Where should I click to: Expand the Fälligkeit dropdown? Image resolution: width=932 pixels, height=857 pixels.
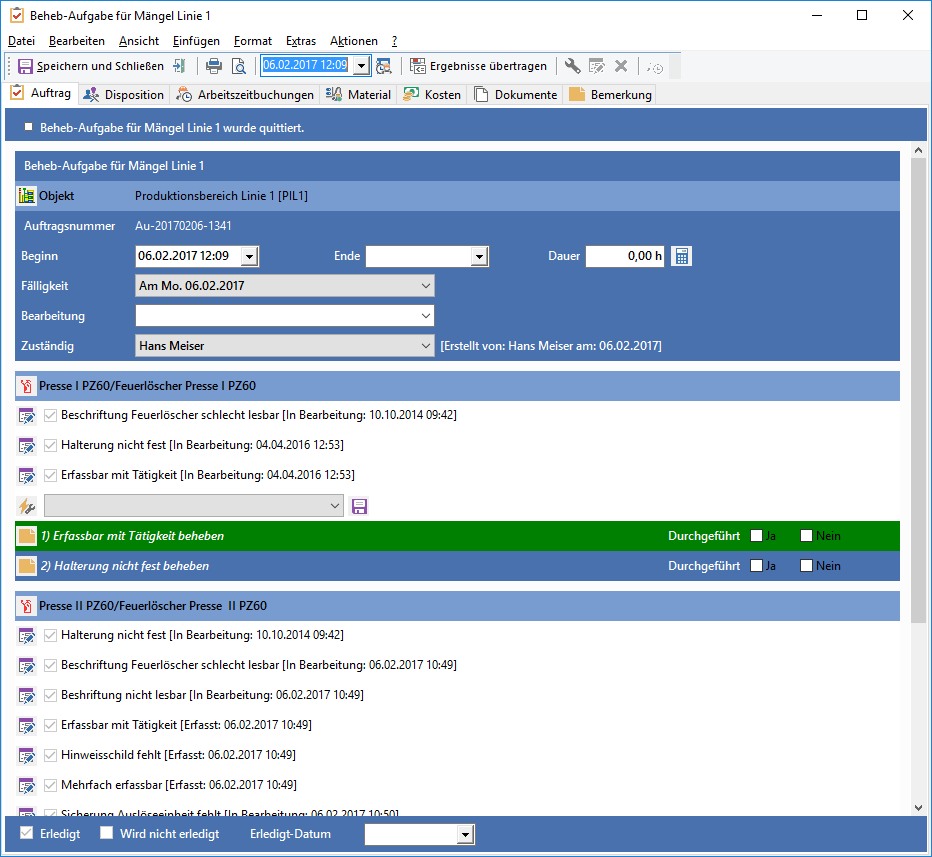pos(426,286)
